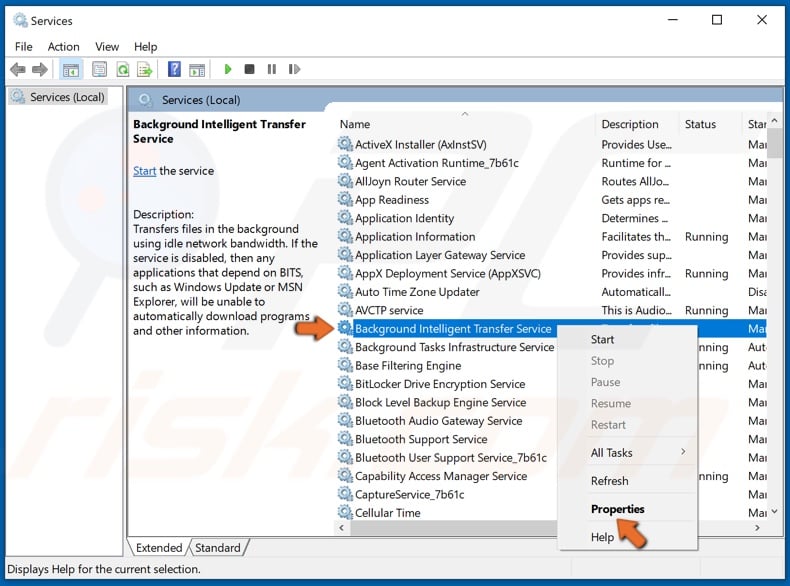Click the Export List toolbar icon
This screenshot has width=790, height=586.
145,69
